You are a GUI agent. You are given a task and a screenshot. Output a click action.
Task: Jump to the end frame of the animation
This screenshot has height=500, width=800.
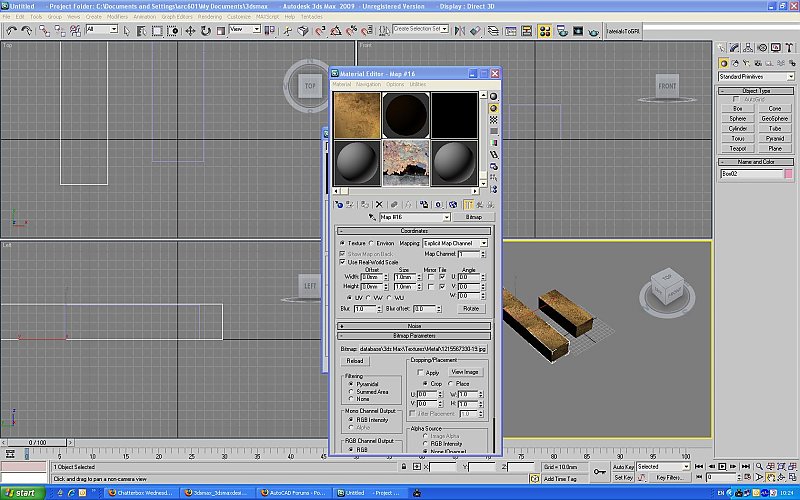click(x=745, y=466)
